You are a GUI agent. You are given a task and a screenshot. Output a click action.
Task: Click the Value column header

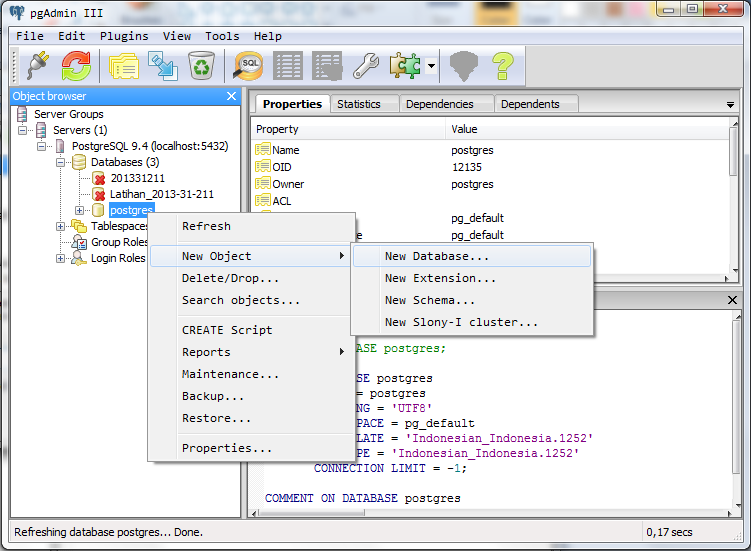(587, 129)
